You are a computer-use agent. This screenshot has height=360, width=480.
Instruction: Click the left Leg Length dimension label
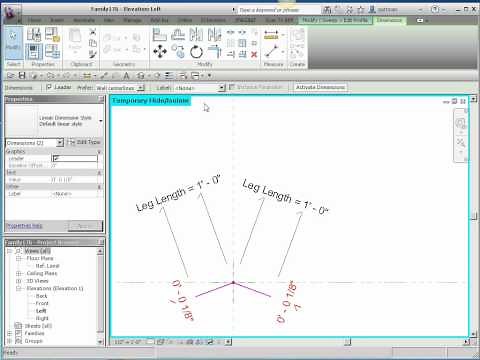178,193
